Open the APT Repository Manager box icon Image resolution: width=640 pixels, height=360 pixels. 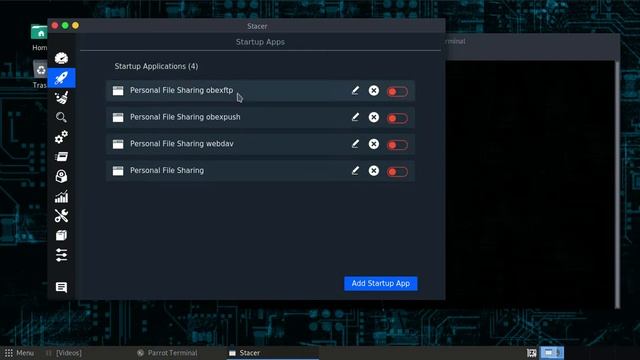pyautogui.click(x=61, y=236)
